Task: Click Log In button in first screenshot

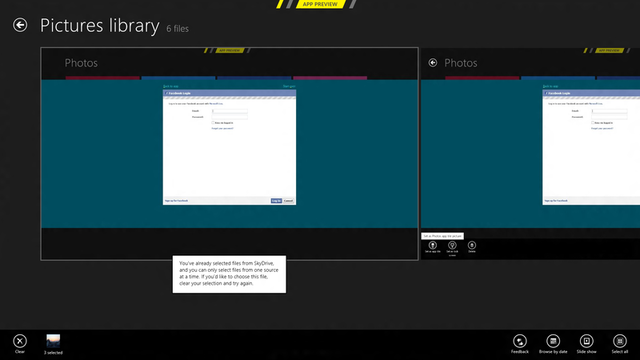Action: coord(276,201)
